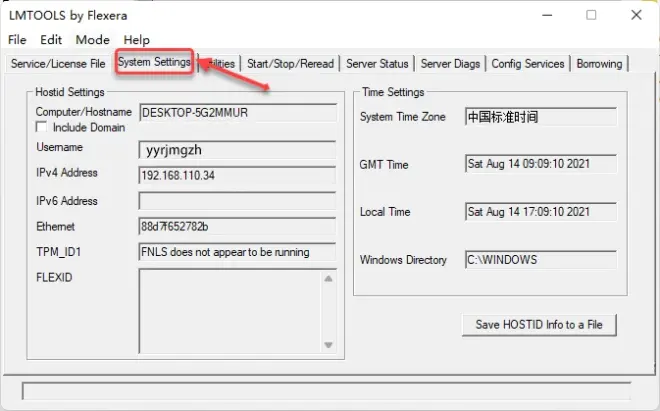660x411 pixels.
Task: Open the Server Status tab
Action: (x=377, y=64)
